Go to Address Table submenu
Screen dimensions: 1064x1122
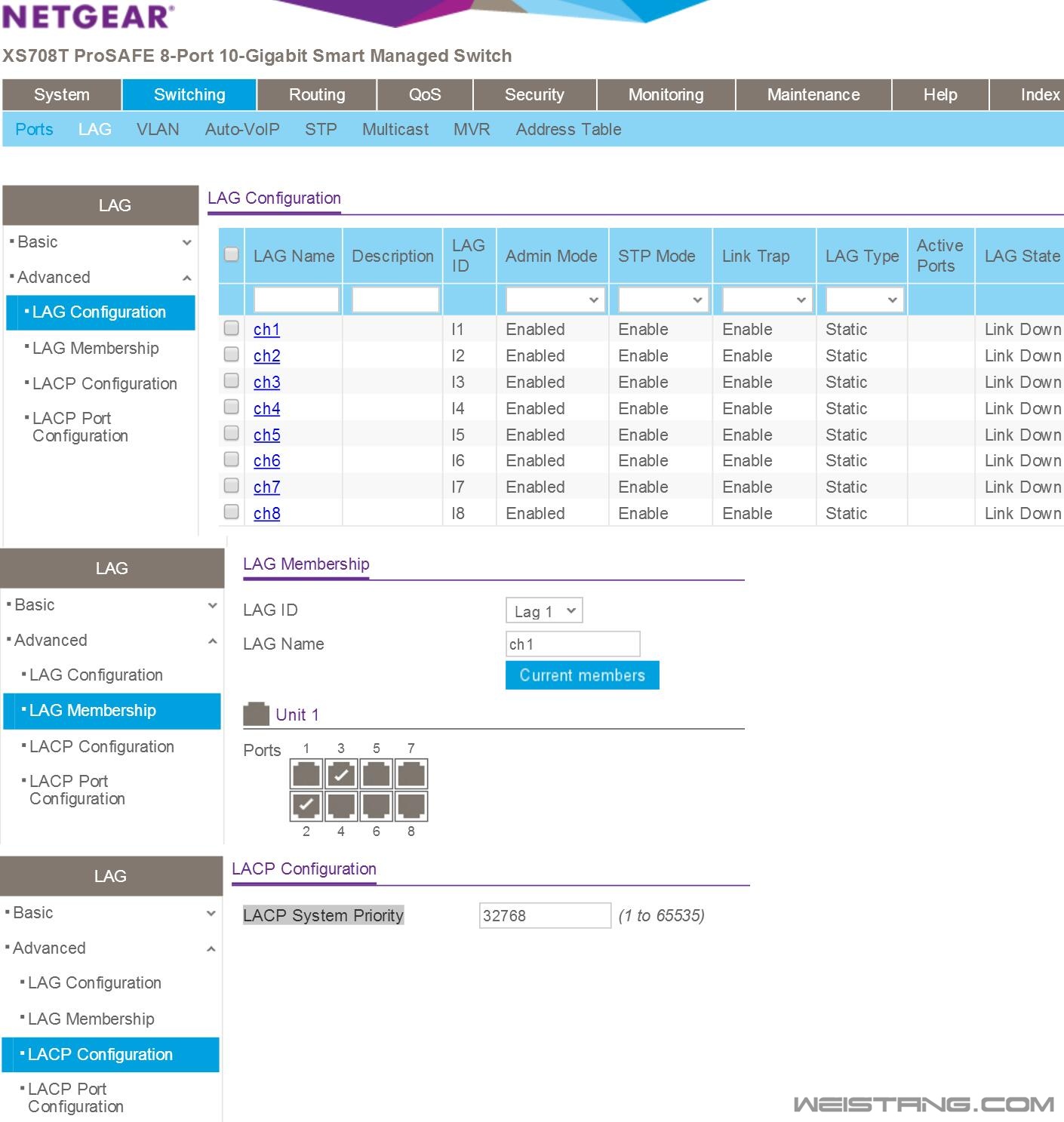click(568, 130)
